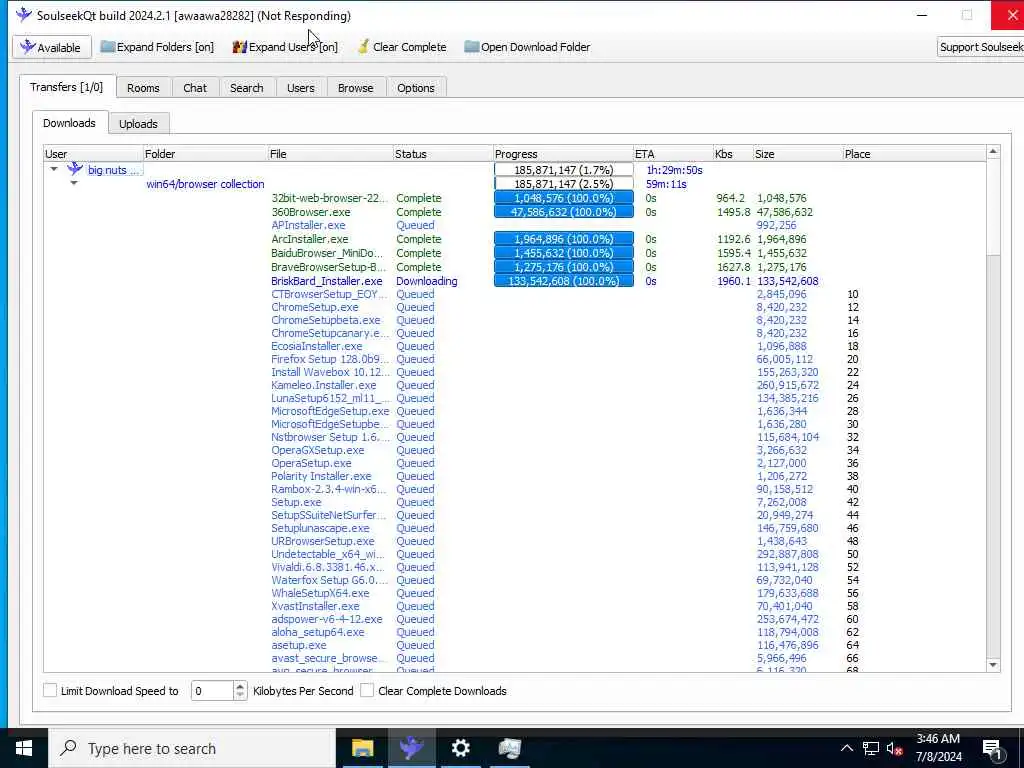The width and height of the screenshot is (1024, 768).
Task: Collapse the big nuts user tree node
Action: (54, 169)
